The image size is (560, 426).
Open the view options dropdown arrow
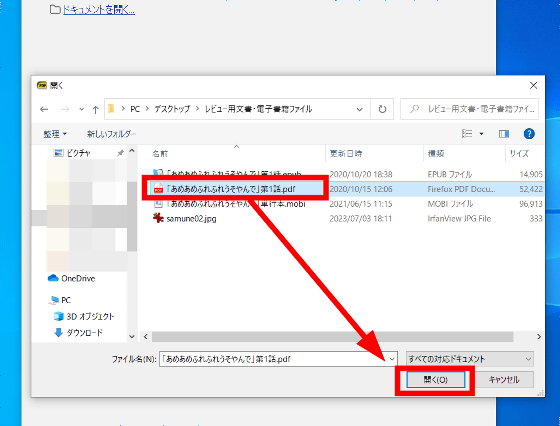[x=481, y=134]
